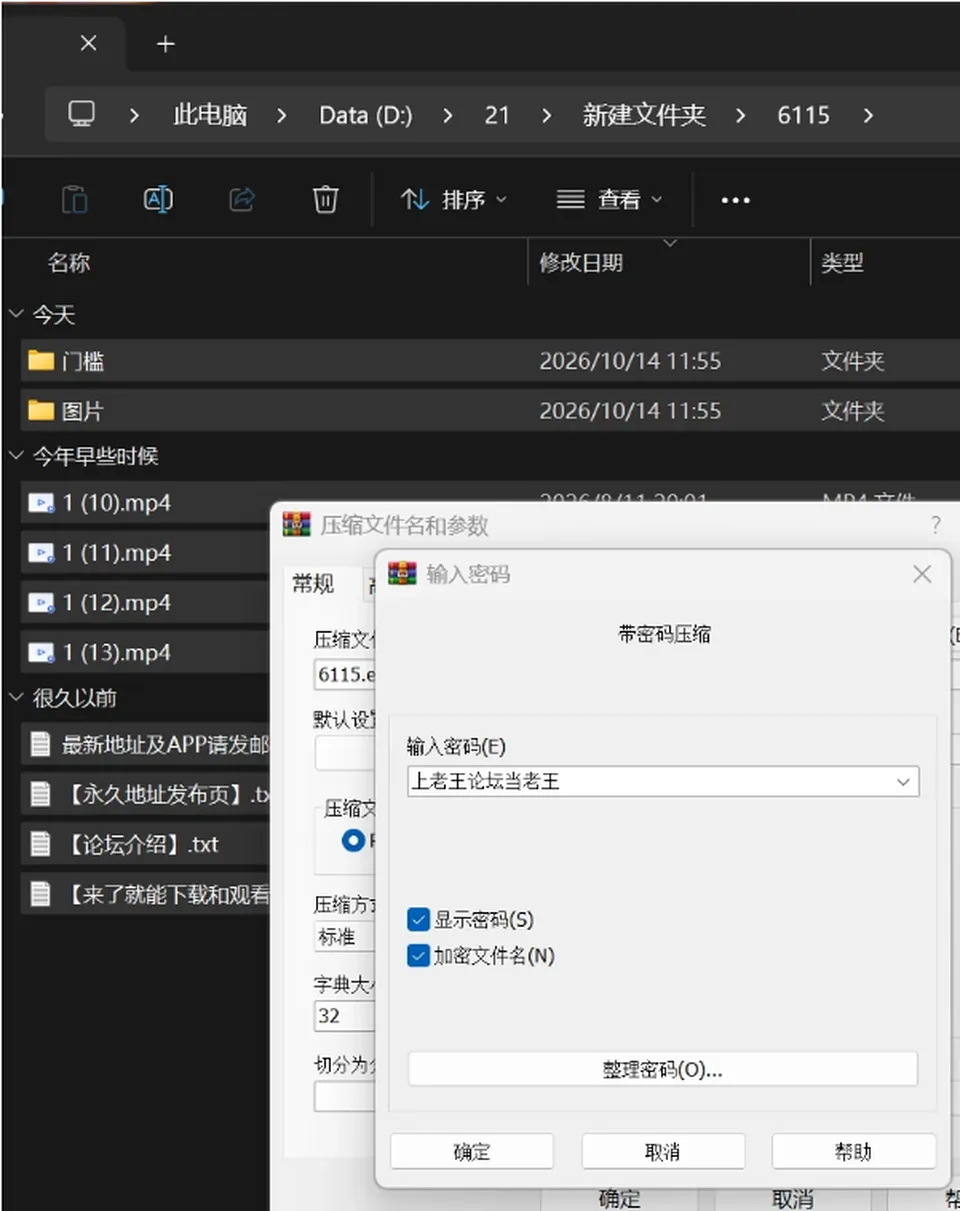Open the 查看 view dropdown
Viewport: 960px width, 1211px height.
click(610, 200)
